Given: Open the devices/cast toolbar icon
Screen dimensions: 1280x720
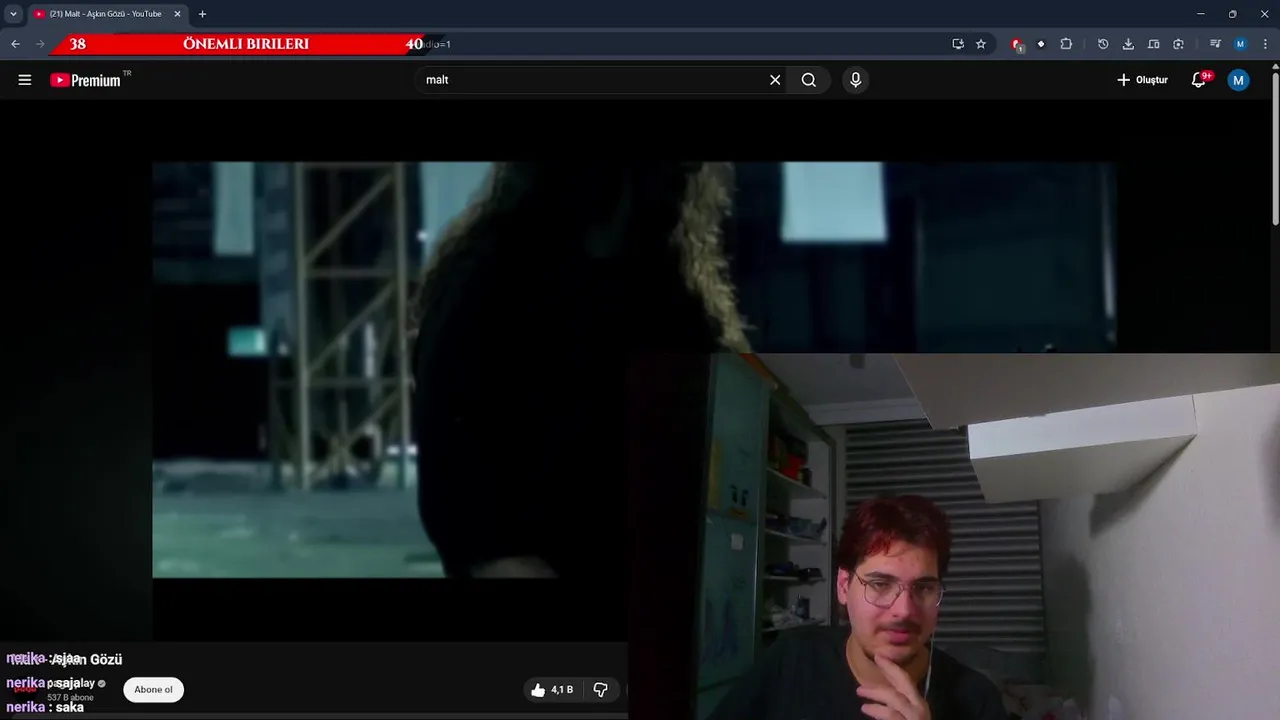Looking at the screenshot, I should [x=1153, y=44].
